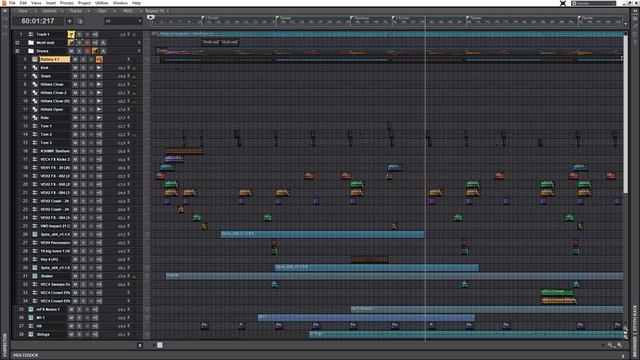Screen dimensions: 640x360
Task: Click the Snare track output arrow icon
Action: 99,76
